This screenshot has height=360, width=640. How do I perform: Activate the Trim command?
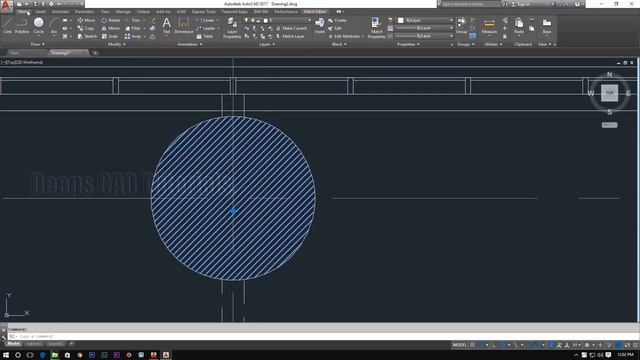[133, 20]
